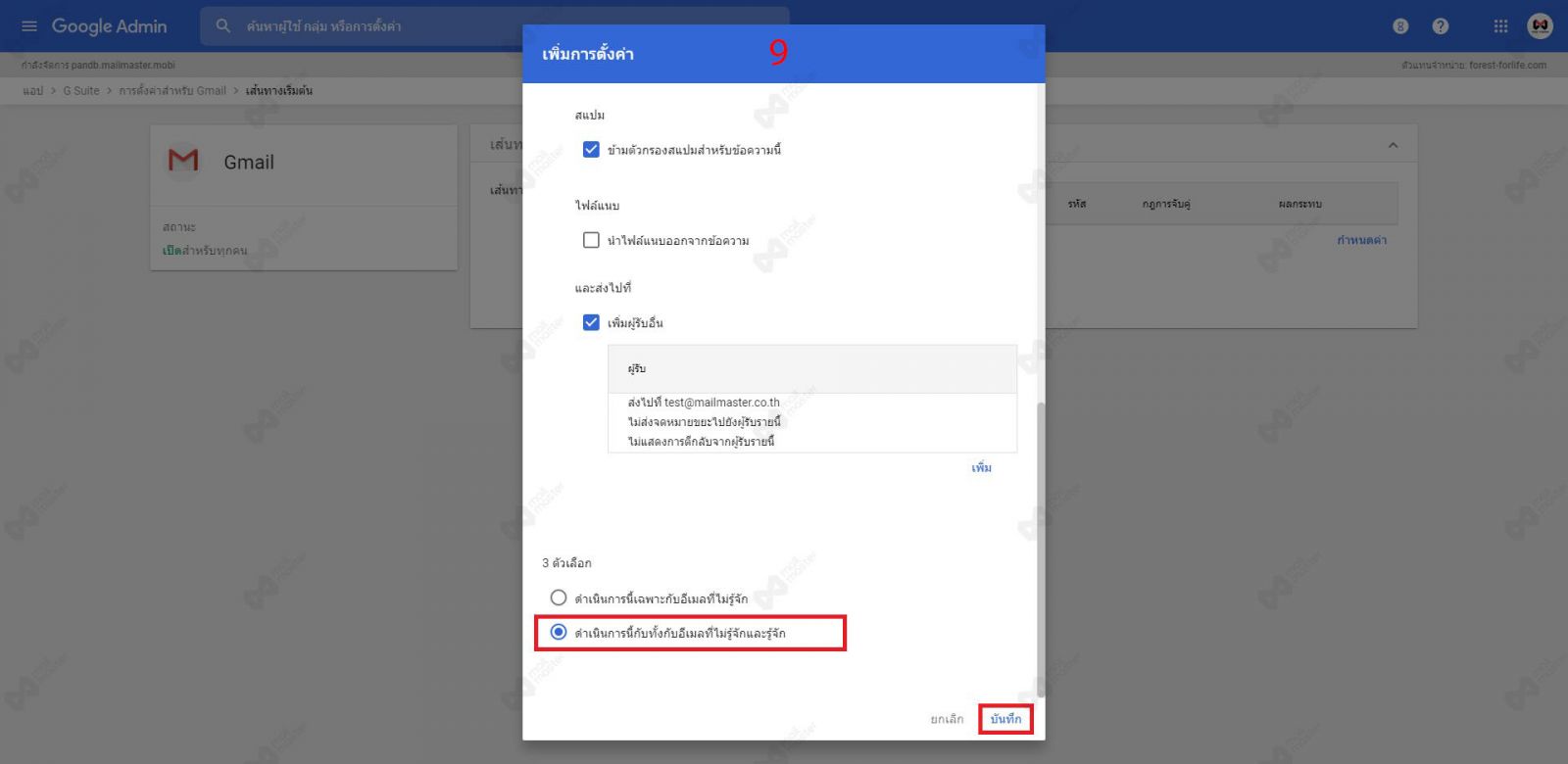The height and width of the screenshot is (764, 1568).
Task: Open Gmail settings breadcrumb link
Action: [x=172, y=91]
